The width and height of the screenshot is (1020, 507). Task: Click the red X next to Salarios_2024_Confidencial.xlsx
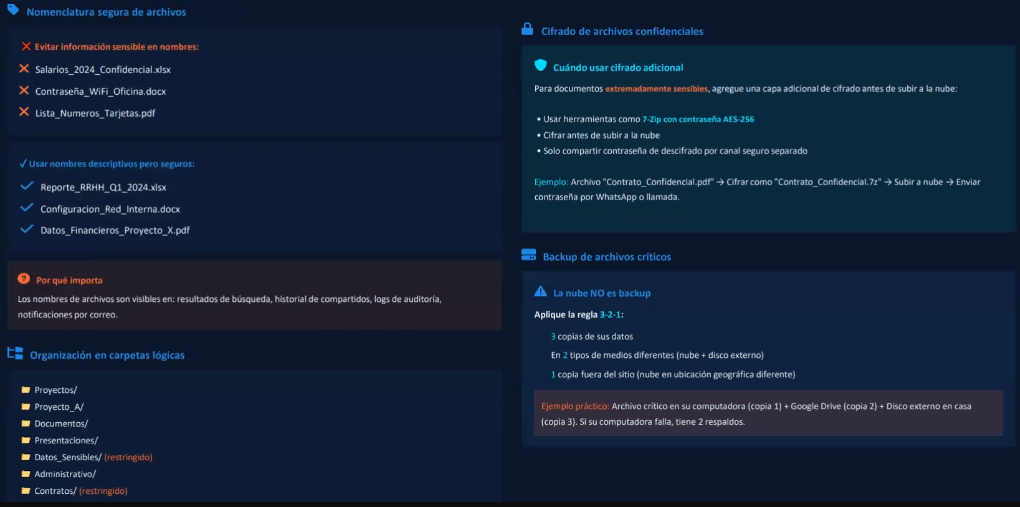pos(25,69)
